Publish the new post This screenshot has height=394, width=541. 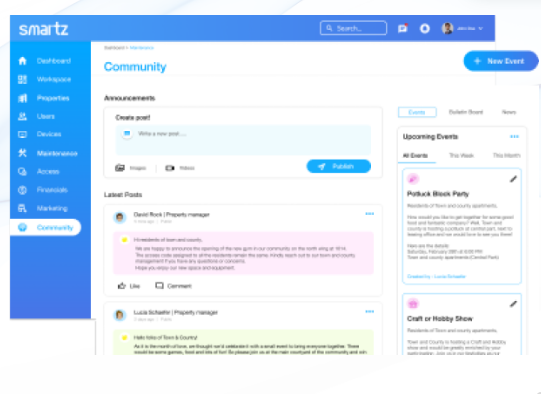coord(338,166)
